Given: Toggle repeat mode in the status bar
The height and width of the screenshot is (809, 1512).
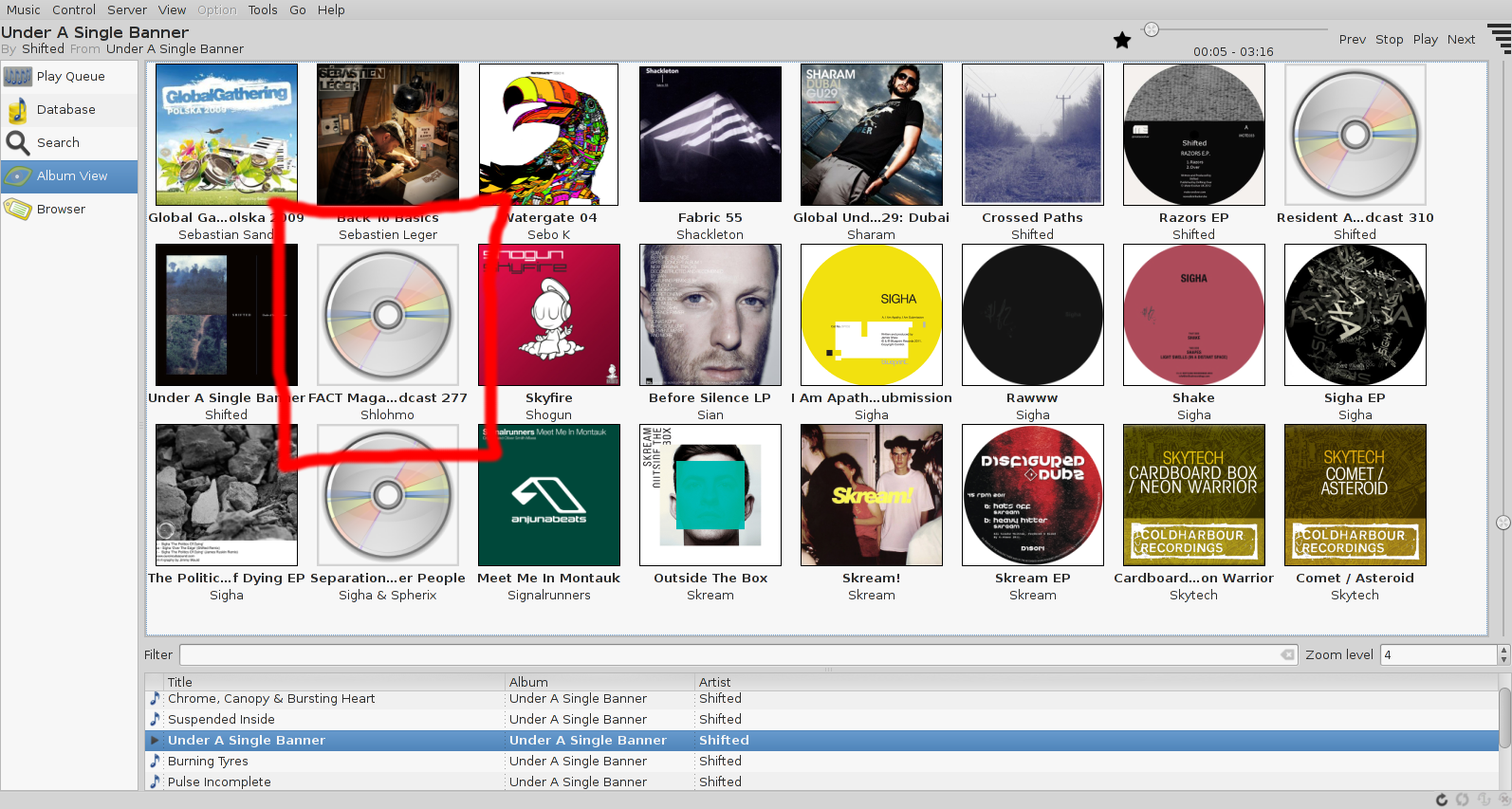Looking at the screenshot, I should pos(1442,800).
